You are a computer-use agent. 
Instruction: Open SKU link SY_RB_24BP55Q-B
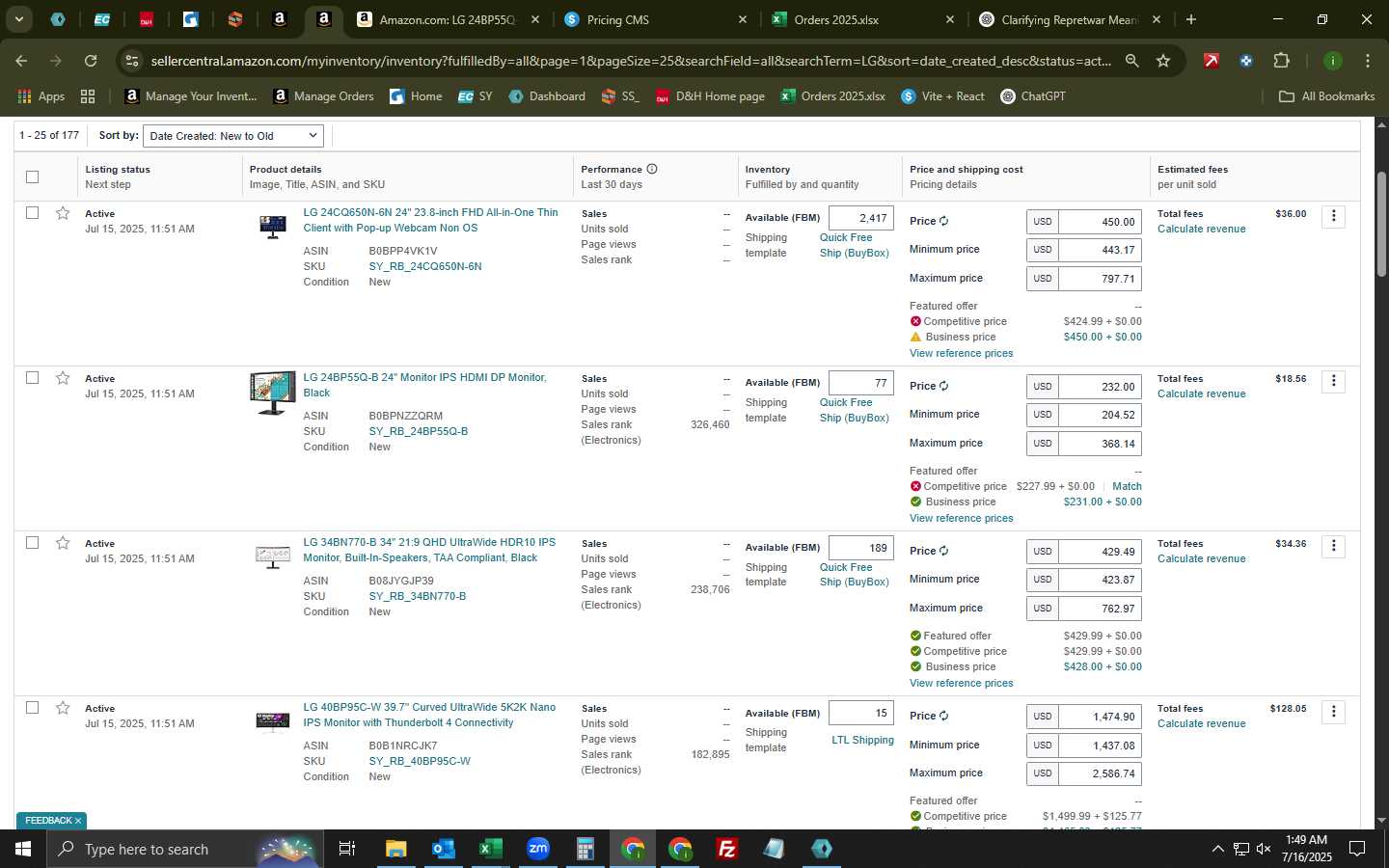(419, 431)
